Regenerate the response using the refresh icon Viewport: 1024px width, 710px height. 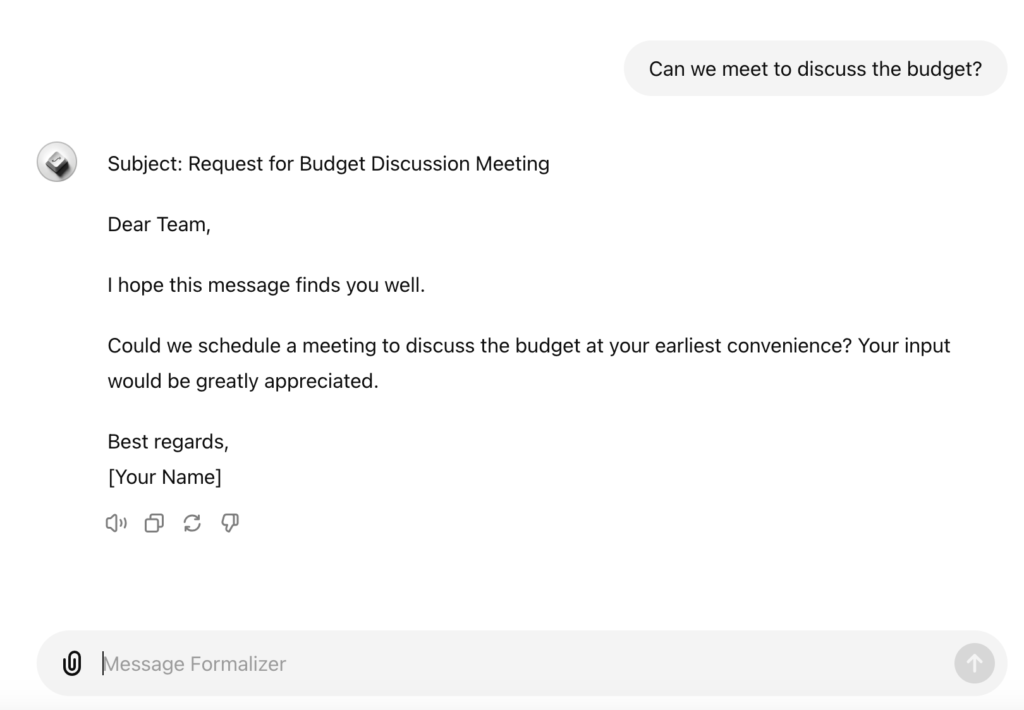coord(192,523)
